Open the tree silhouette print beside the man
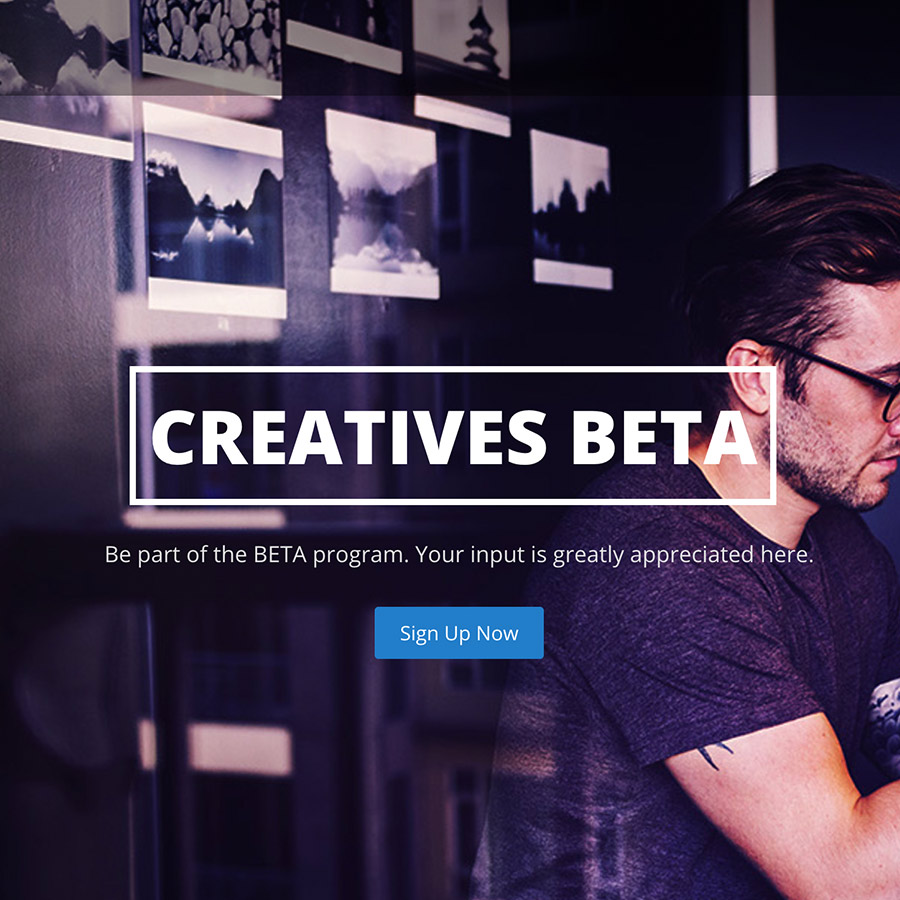900x900 pixels. (x=571, y=210)
